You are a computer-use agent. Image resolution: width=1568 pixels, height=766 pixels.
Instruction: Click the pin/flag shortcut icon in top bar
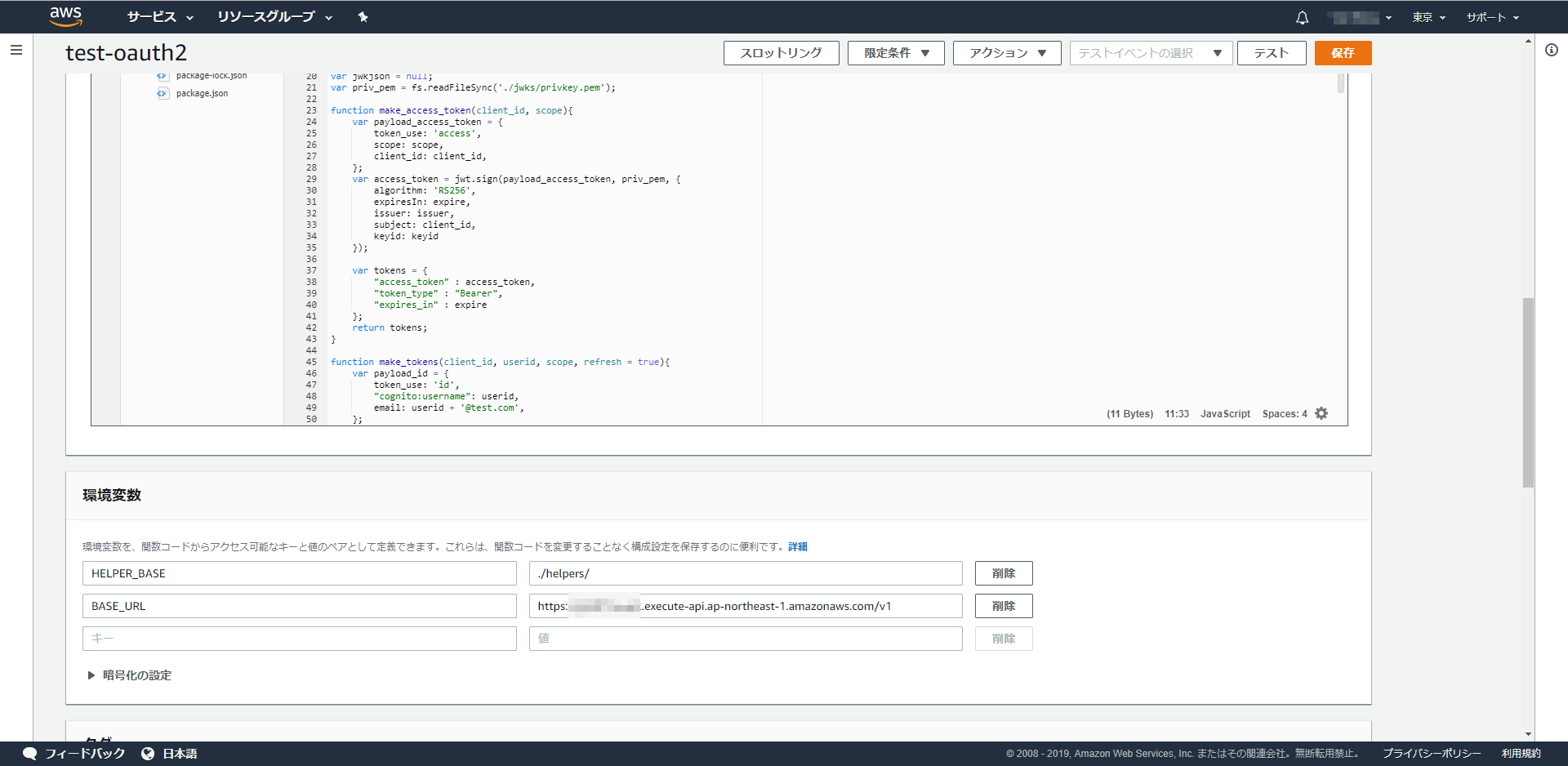pyautogui.click(x=363, y=16)
